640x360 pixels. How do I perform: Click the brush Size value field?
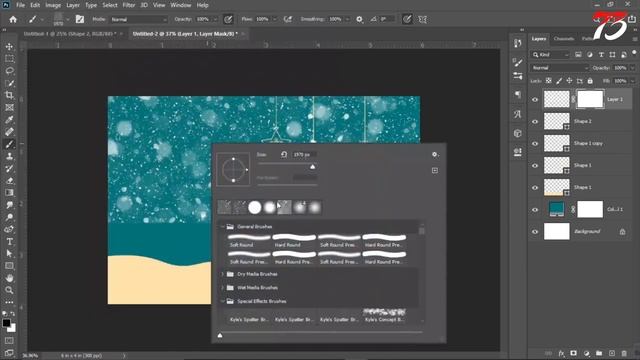[x=304, y=155]
